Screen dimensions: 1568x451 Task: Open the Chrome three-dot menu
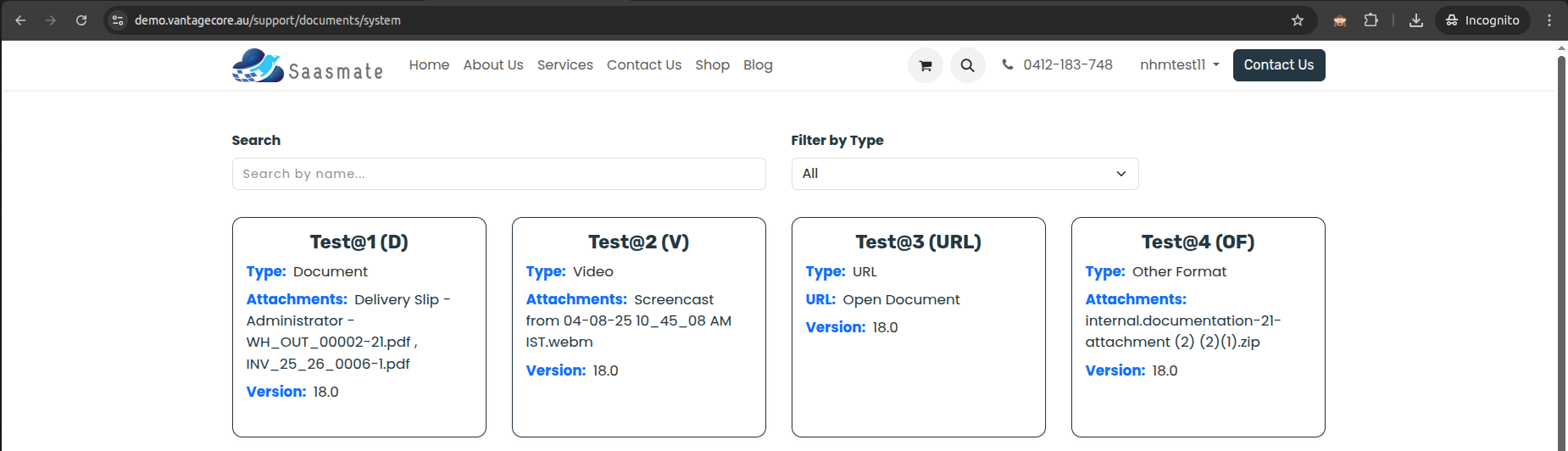coord(1549,20)
